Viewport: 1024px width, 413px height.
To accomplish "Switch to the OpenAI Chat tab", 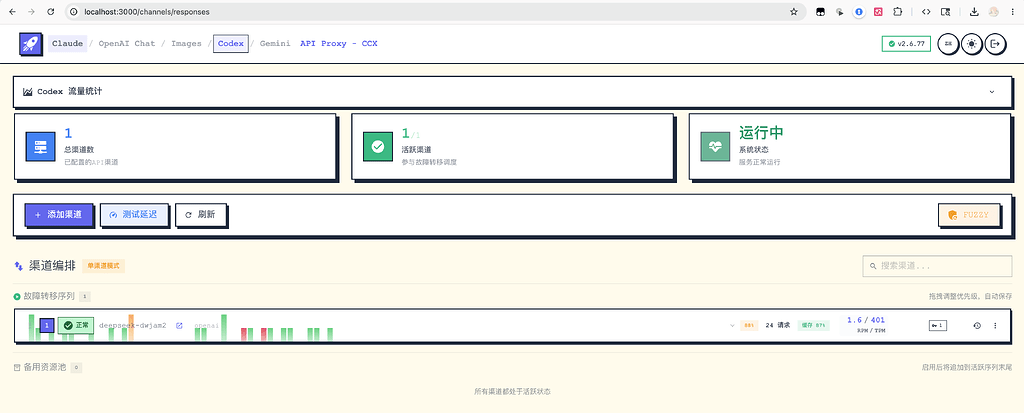I will point(127,44).
